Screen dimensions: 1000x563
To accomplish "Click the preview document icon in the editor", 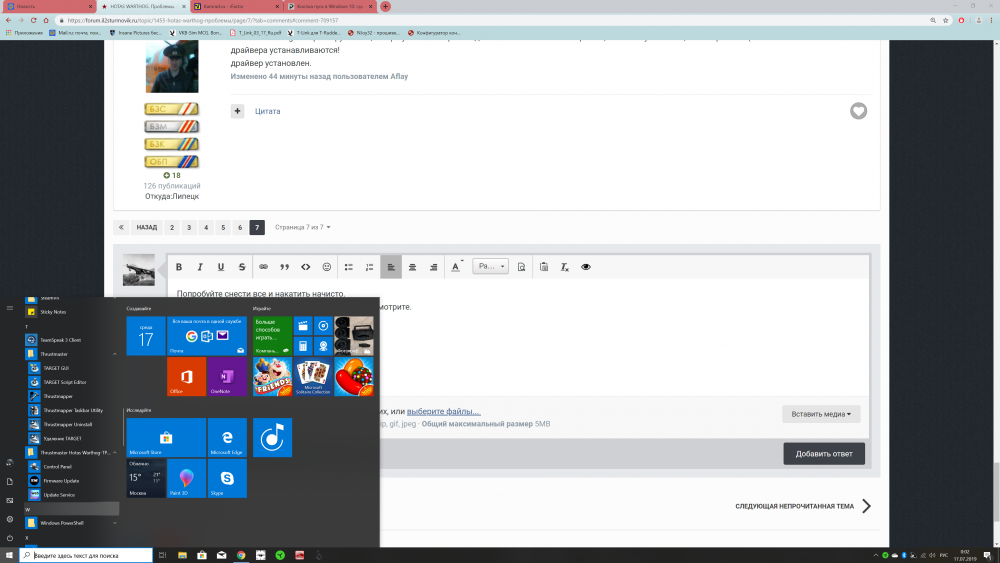I will 522,267.
